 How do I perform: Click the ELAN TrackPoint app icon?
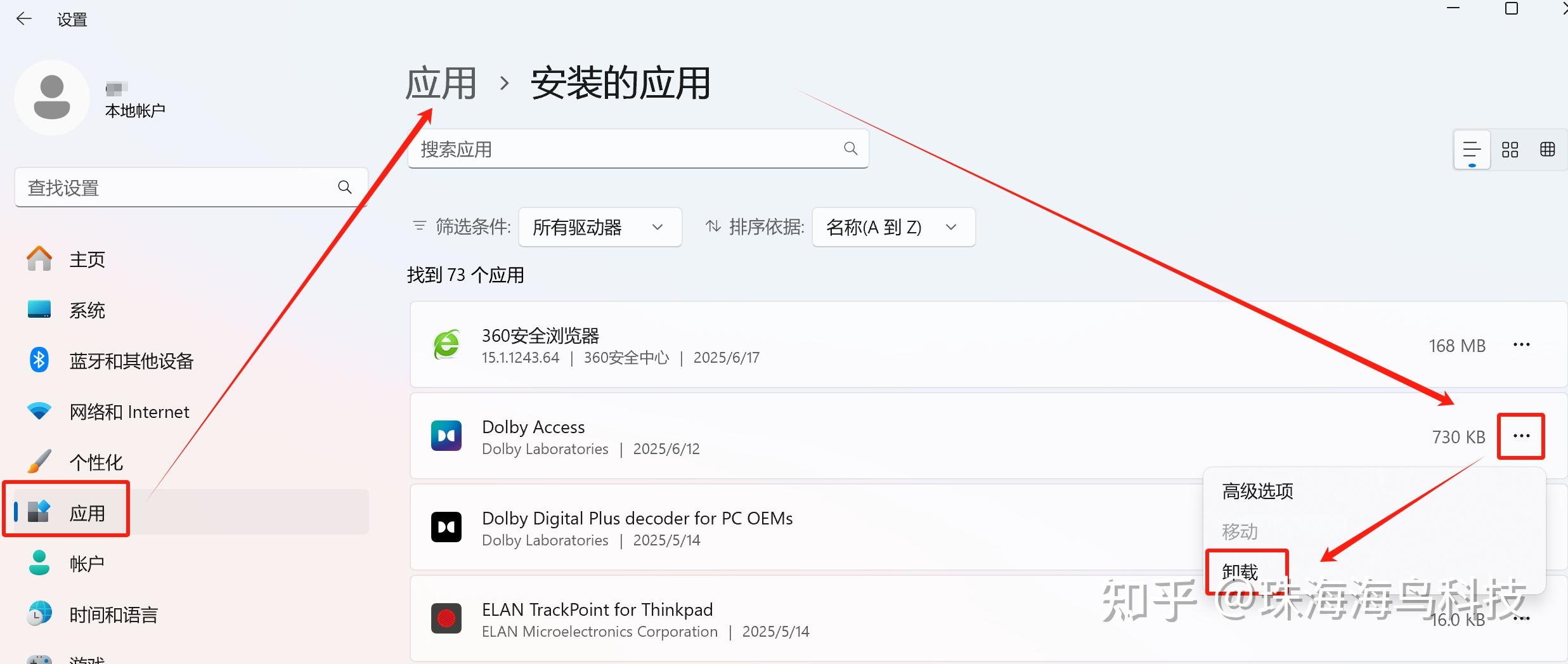[x=446, y=618]
